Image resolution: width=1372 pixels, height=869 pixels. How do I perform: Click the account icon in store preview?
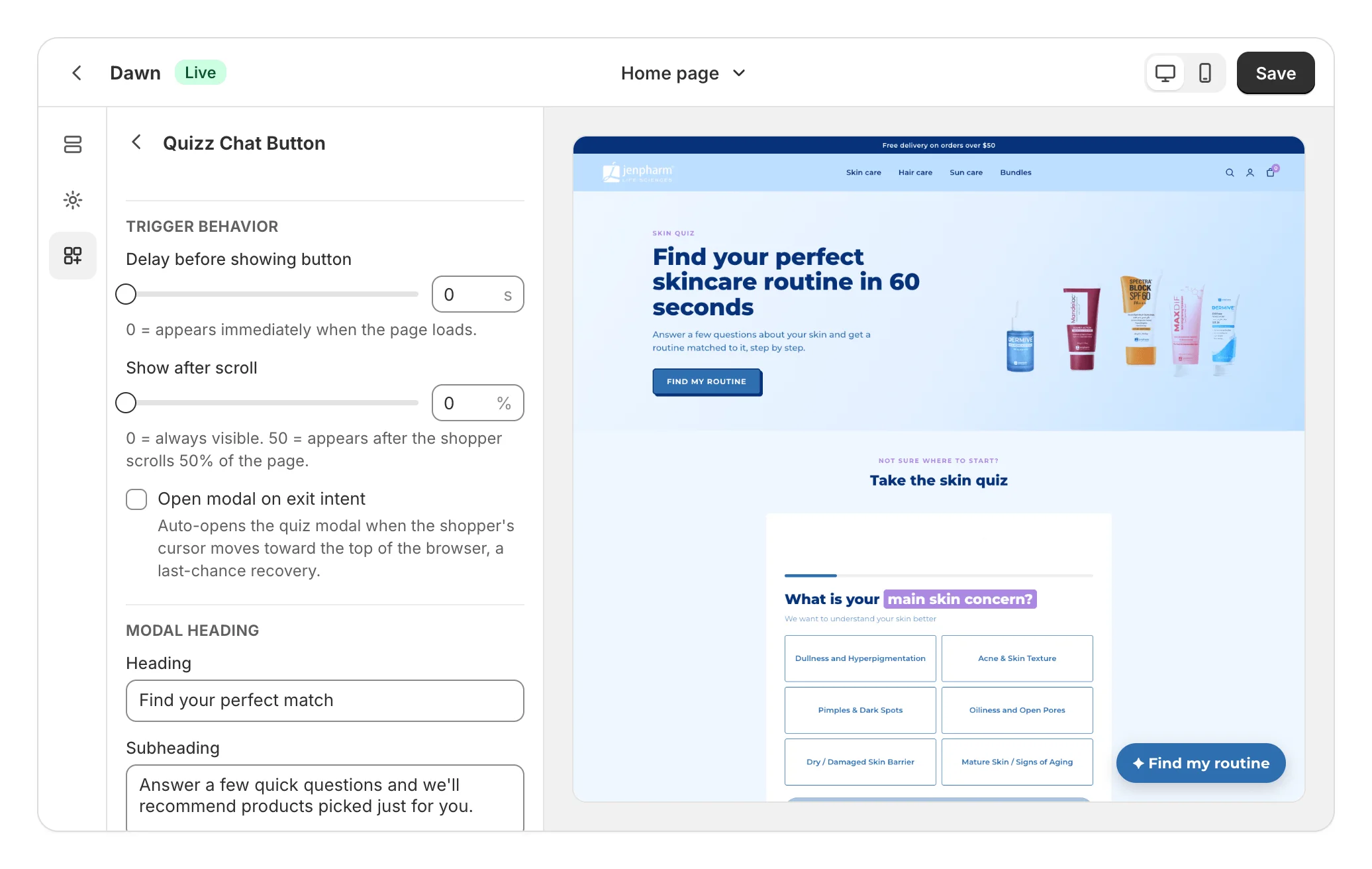tap(1250, 173)
